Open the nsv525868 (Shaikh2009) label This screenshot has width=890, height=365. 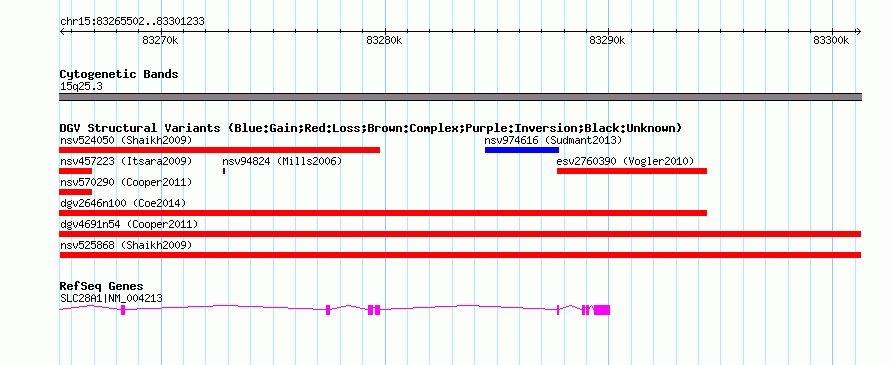click(126, 245)
